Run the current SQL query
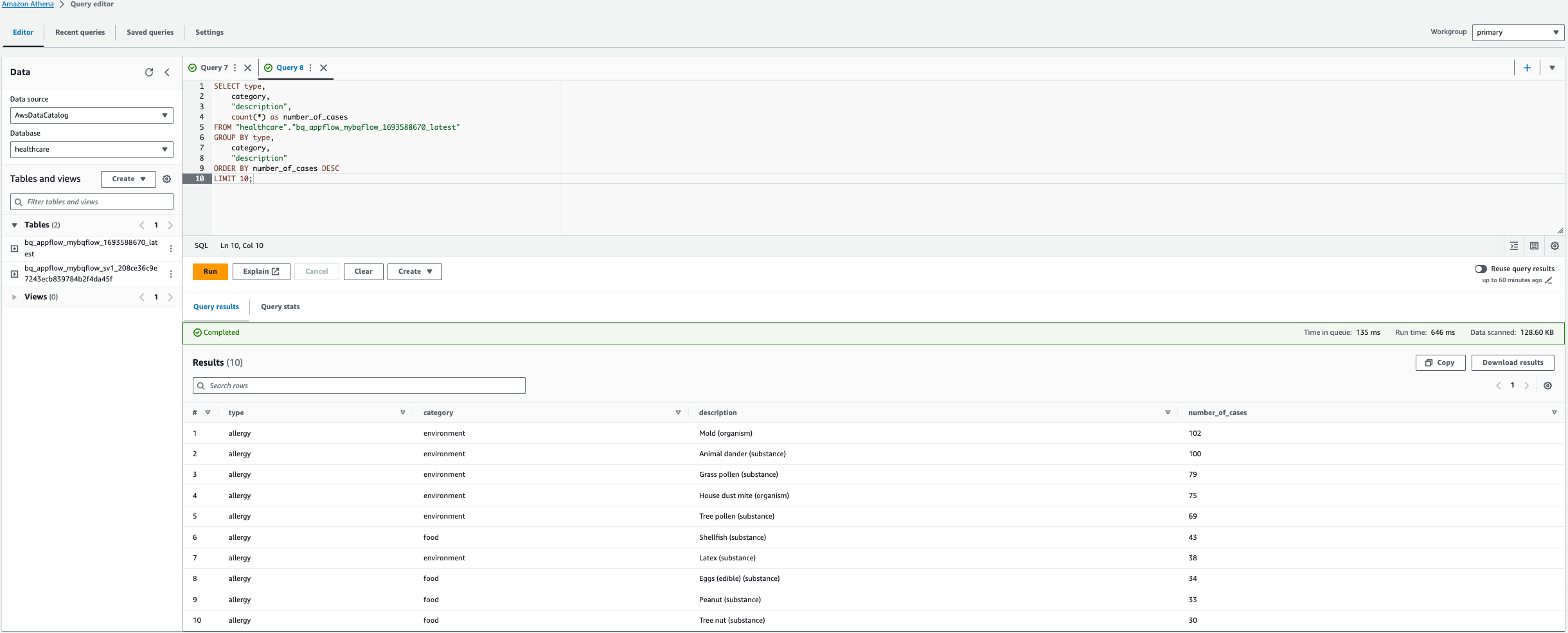This screenshot has width=1568, height=633. (210, 271)
